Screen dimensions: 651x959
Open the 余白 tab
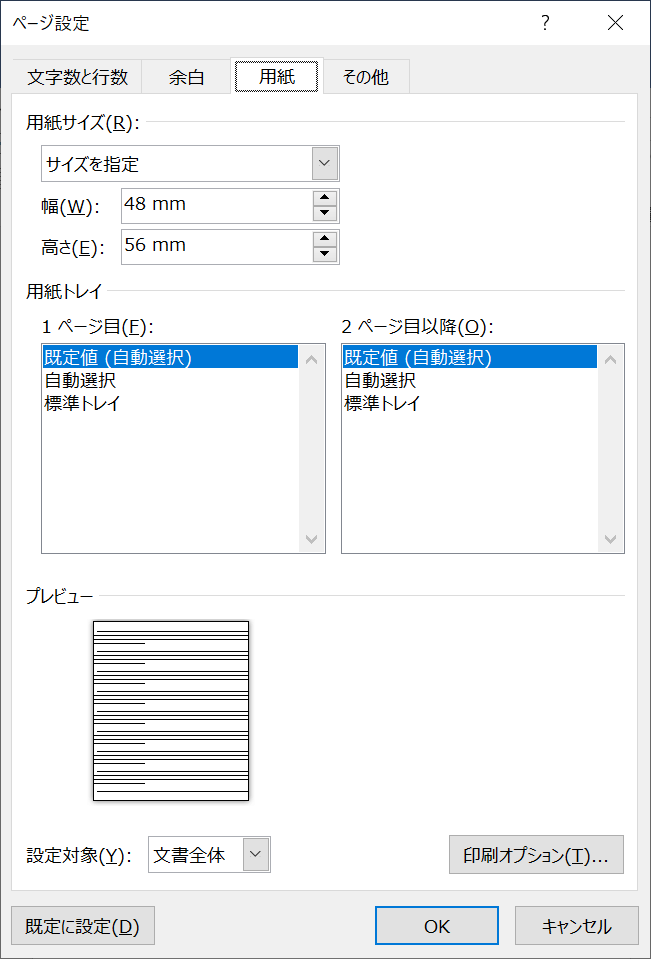(x=186, y=78)
